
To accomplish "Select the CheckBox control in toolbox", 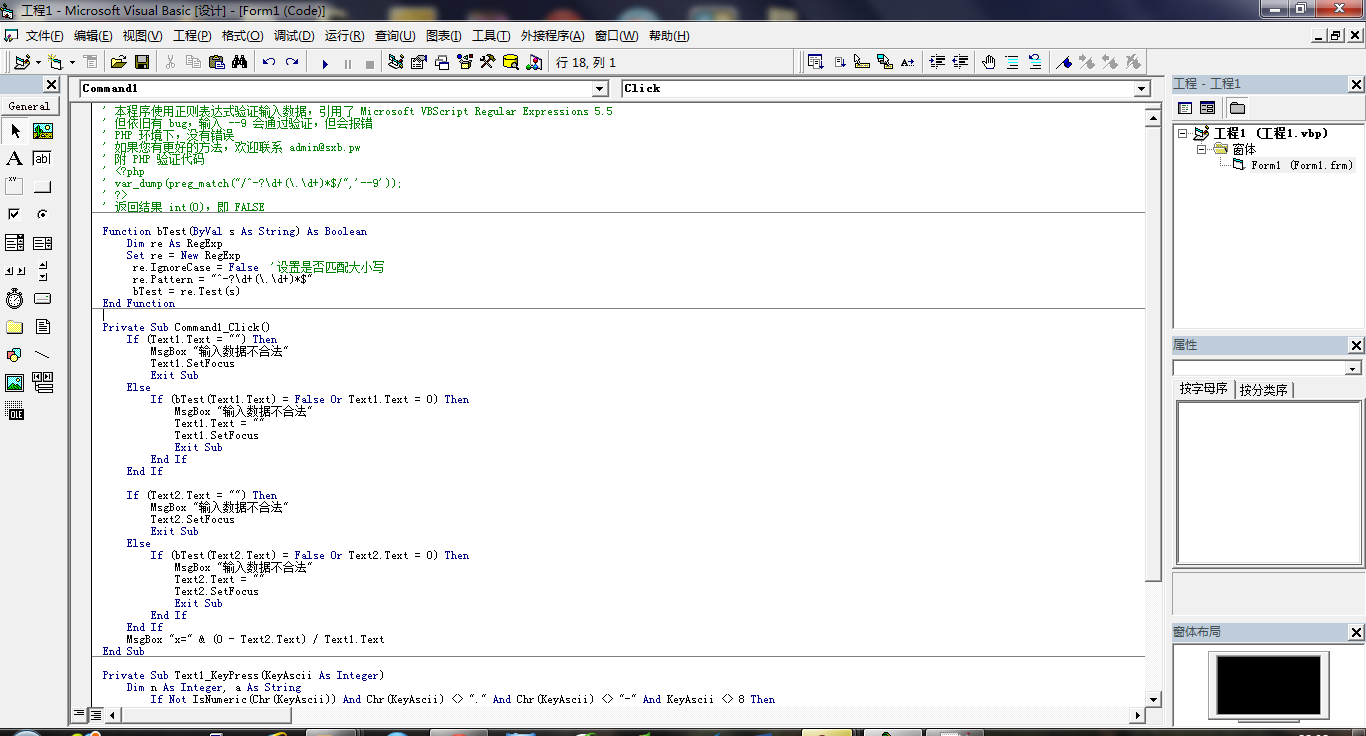I will [x=14, y=214].
